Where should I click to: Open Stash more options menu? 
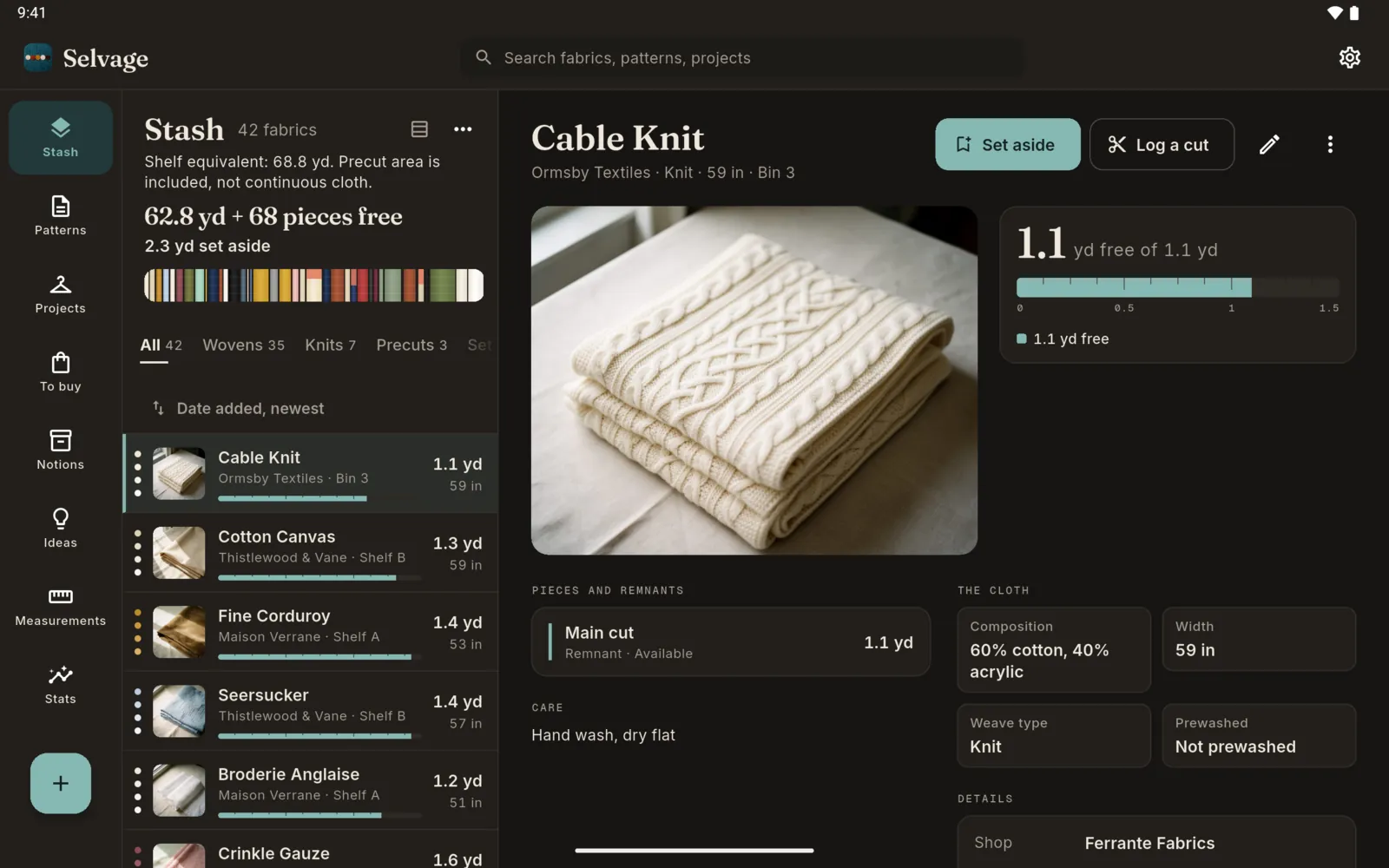pyautogui.click(x=463, y=129)
